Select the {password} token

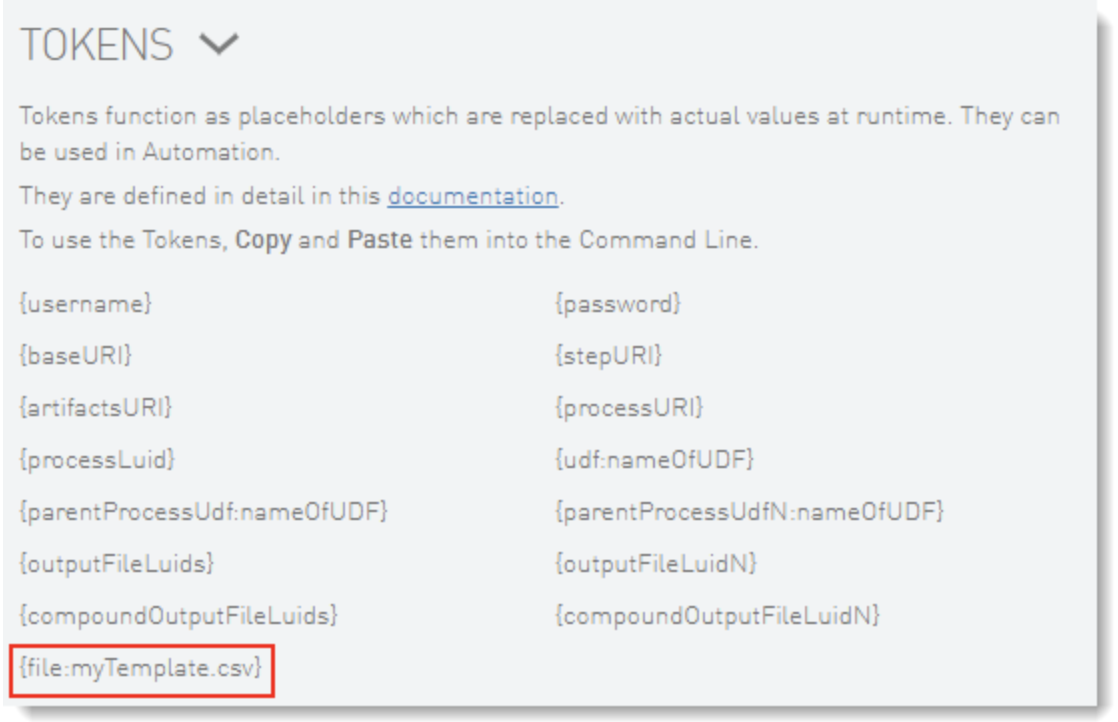click(617, 303)
